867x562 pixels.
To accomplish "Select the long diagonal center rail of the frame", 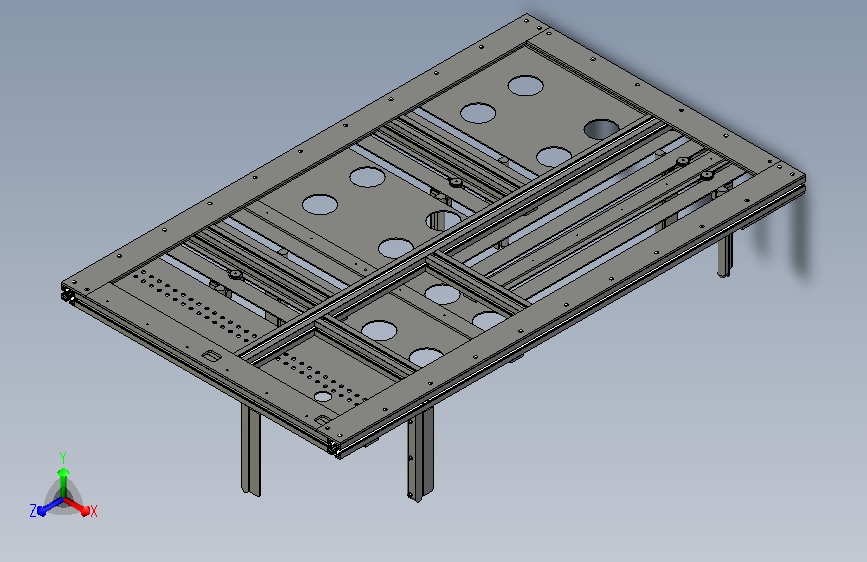I will pyautogui.click(x=453, y=241).
